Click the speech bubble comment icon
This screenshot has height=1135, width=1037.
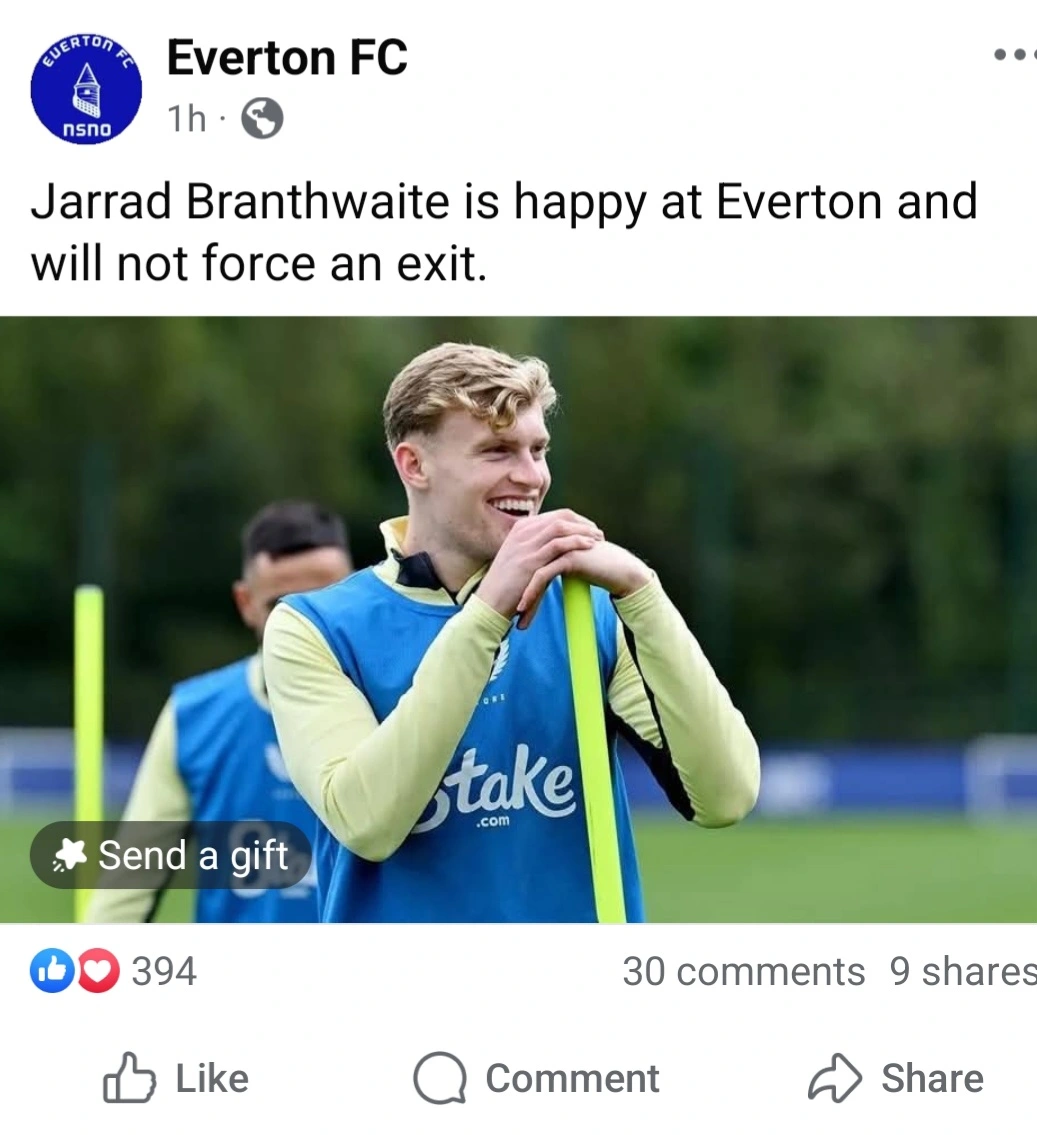(439, 1078)
